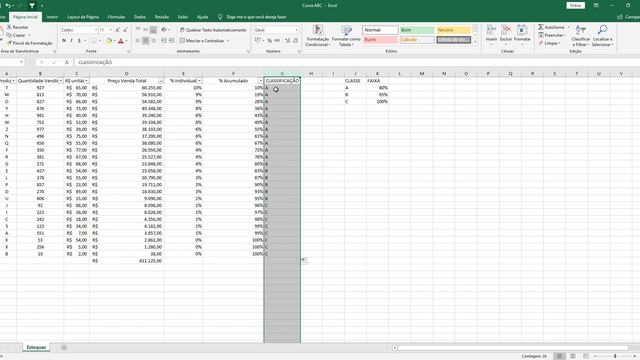Select the Estoques sheet tab
Screen dimensions: 640x360
coord(36,347)
